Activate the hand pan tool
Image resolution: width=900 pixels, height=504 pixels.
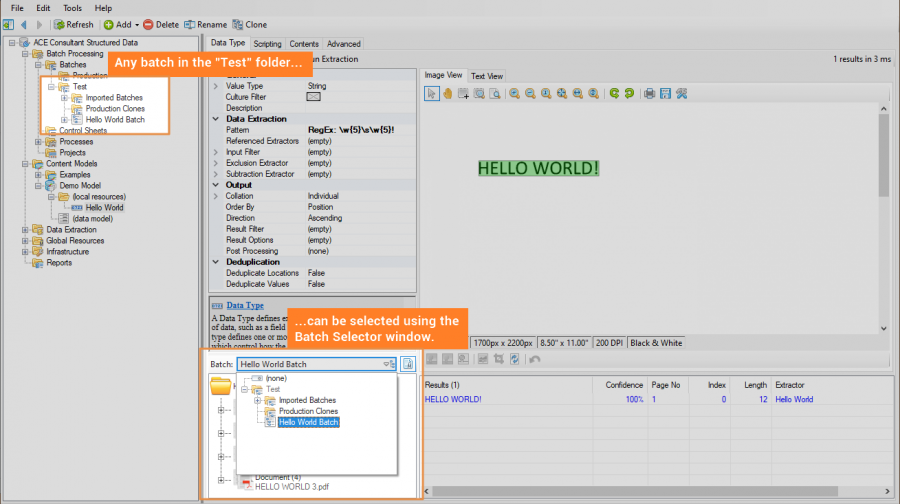448,94
